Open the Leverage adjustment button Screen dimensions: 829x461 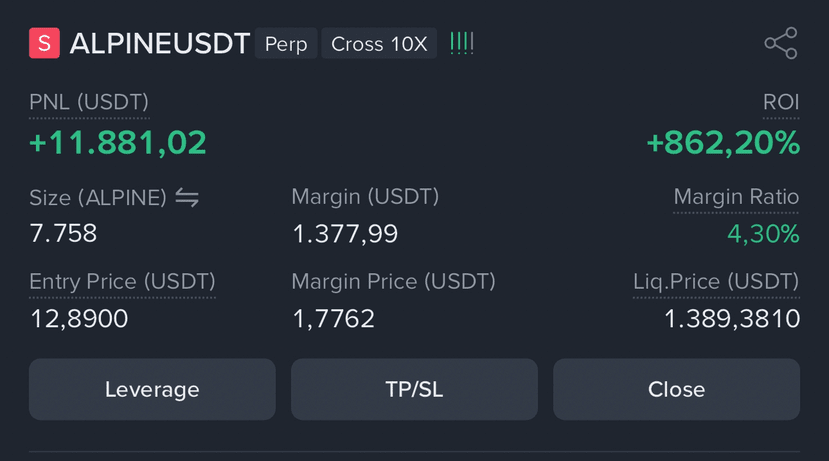[152, 390]
